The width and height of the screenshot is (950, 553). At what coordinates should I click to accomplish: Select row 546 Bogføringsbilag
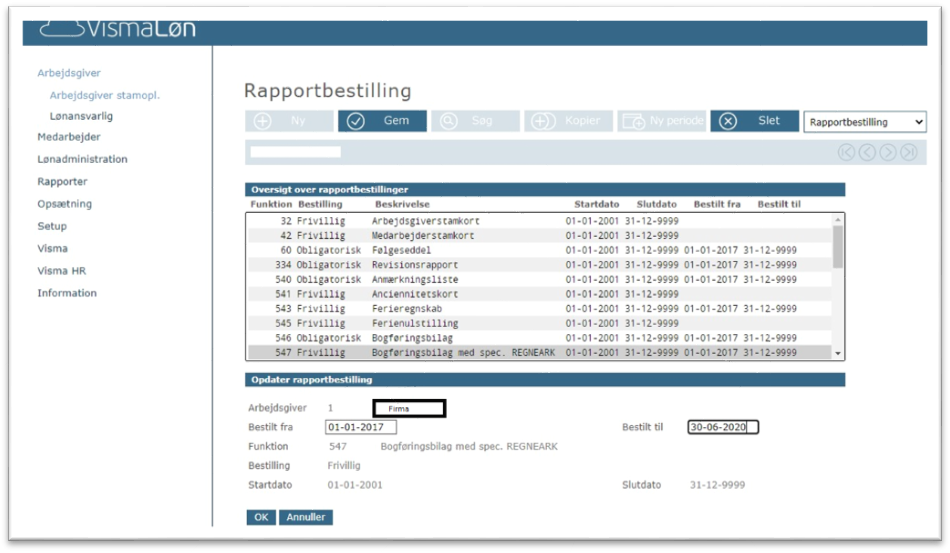539,337
